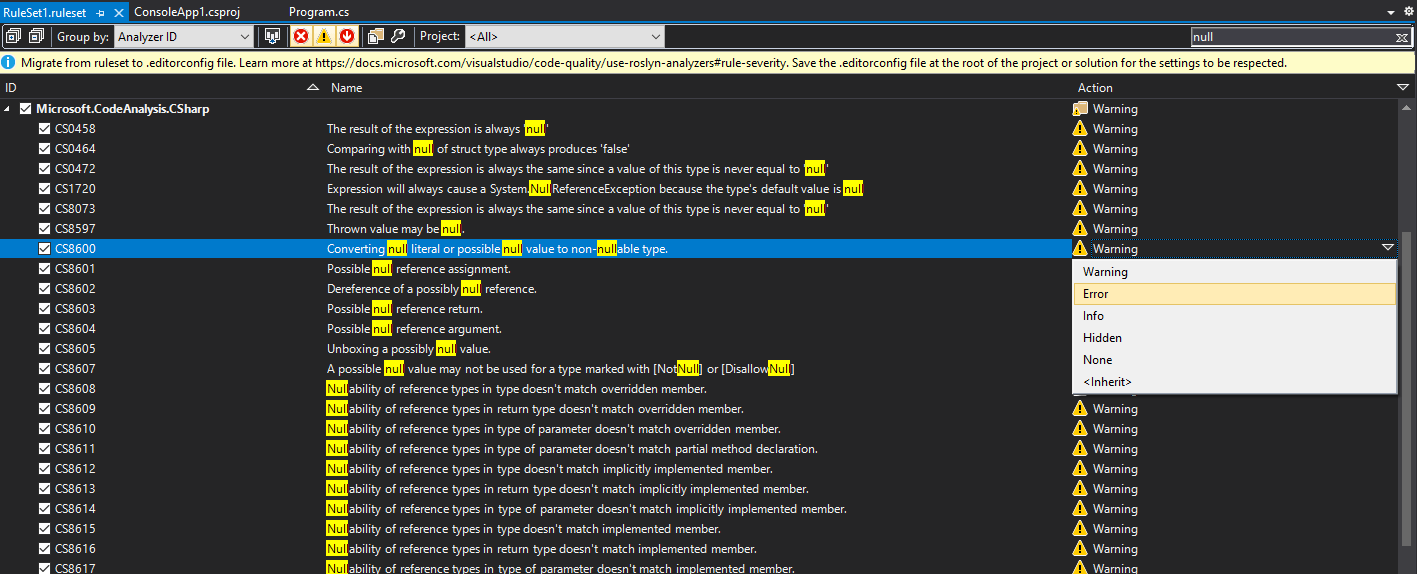Open the Project <All> dropdown

pos(564,36)
